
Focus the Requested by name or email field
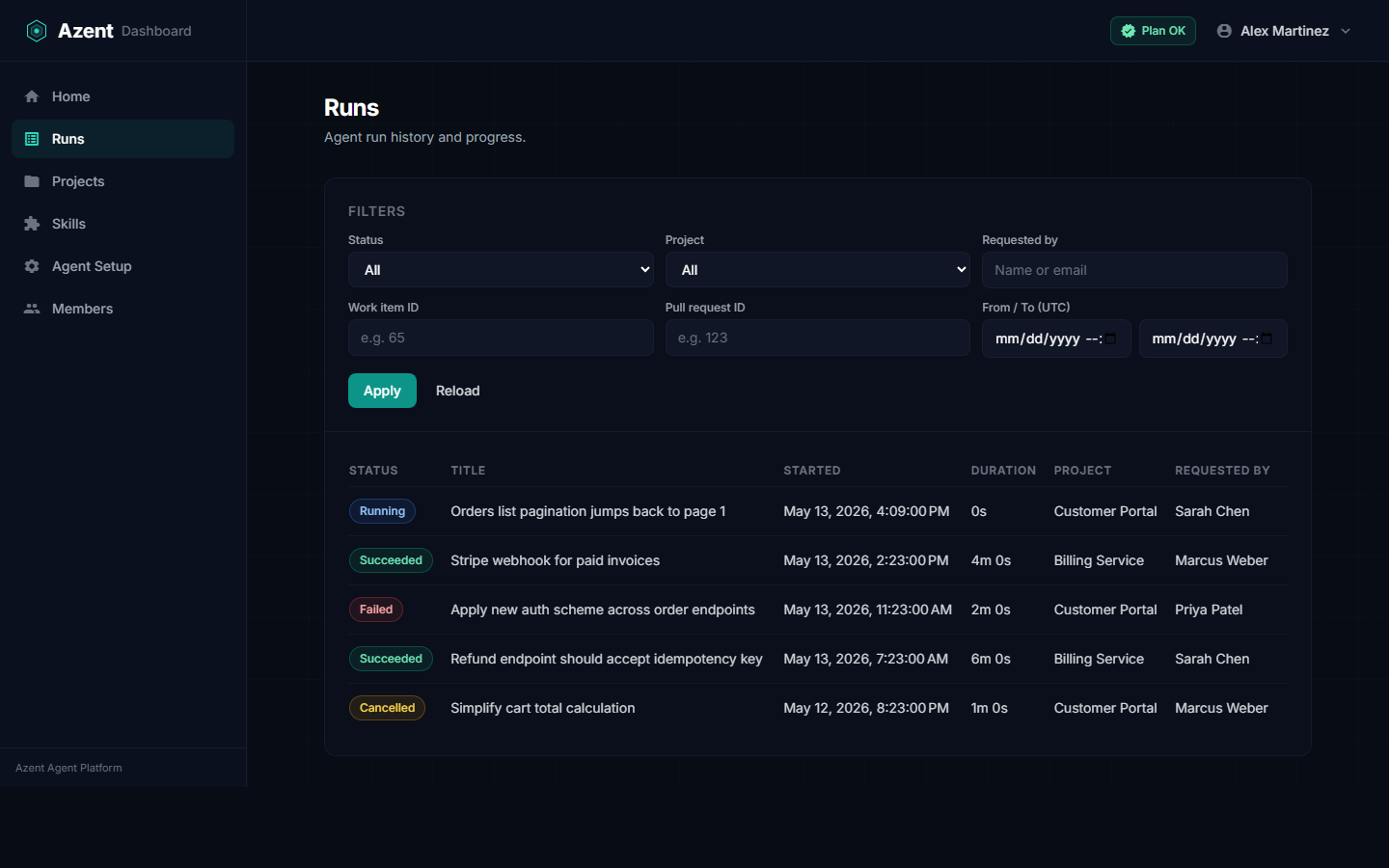point(1134,270)
